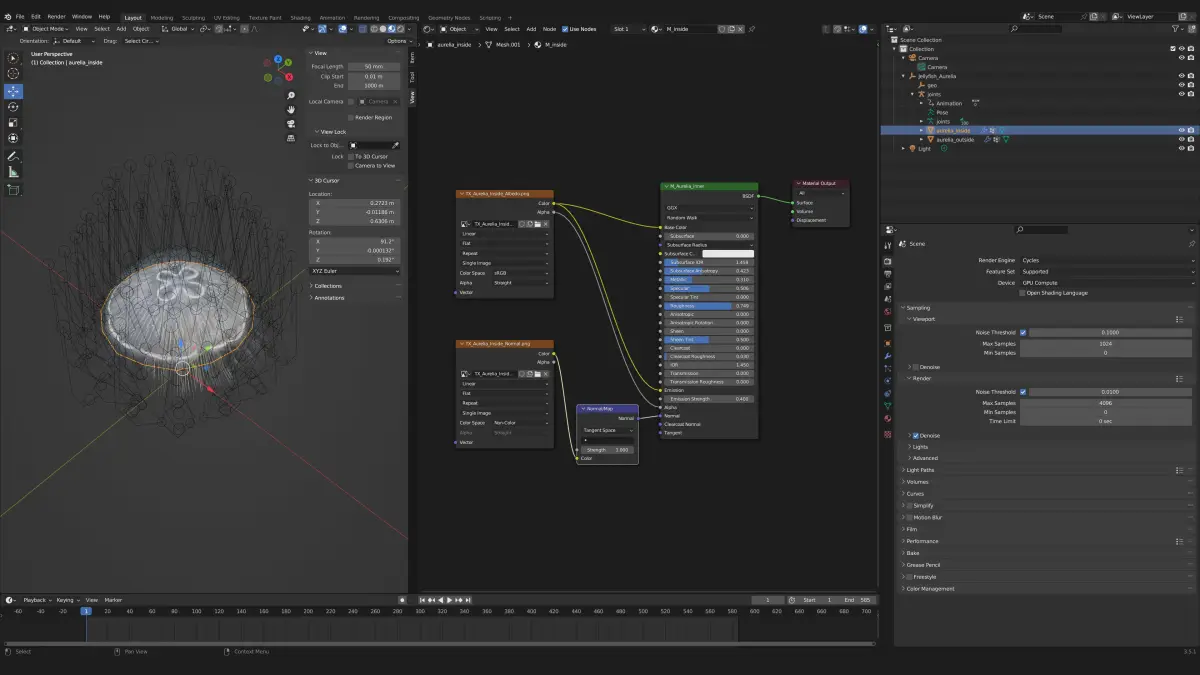Open the Output properties tab icon
The height and width of the screenshot is (675, 1200).
pyautogui.click(x=888, y=274)
